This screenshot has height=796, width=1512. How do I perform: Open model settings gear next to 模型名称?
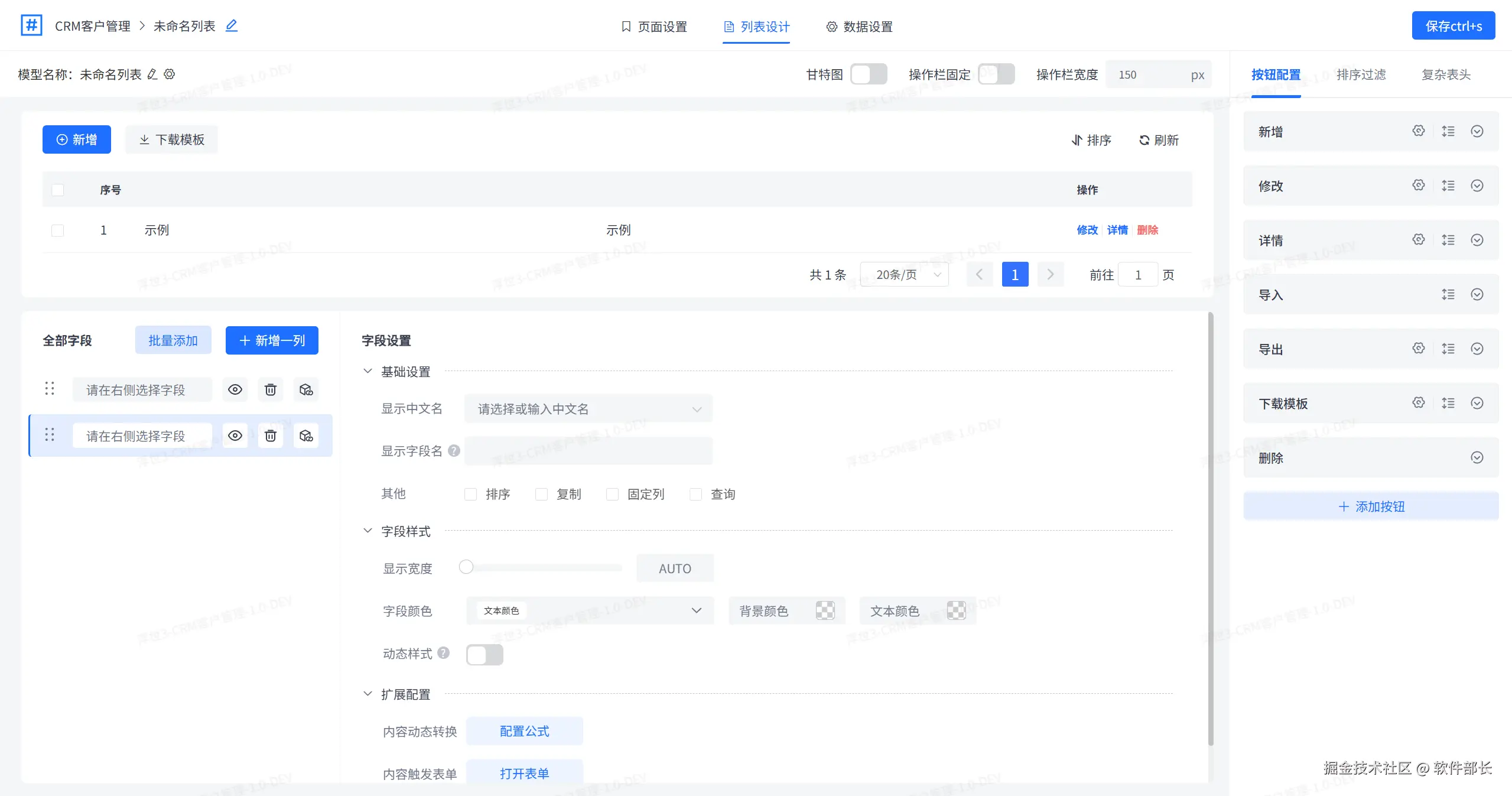[x=170, y=74]
